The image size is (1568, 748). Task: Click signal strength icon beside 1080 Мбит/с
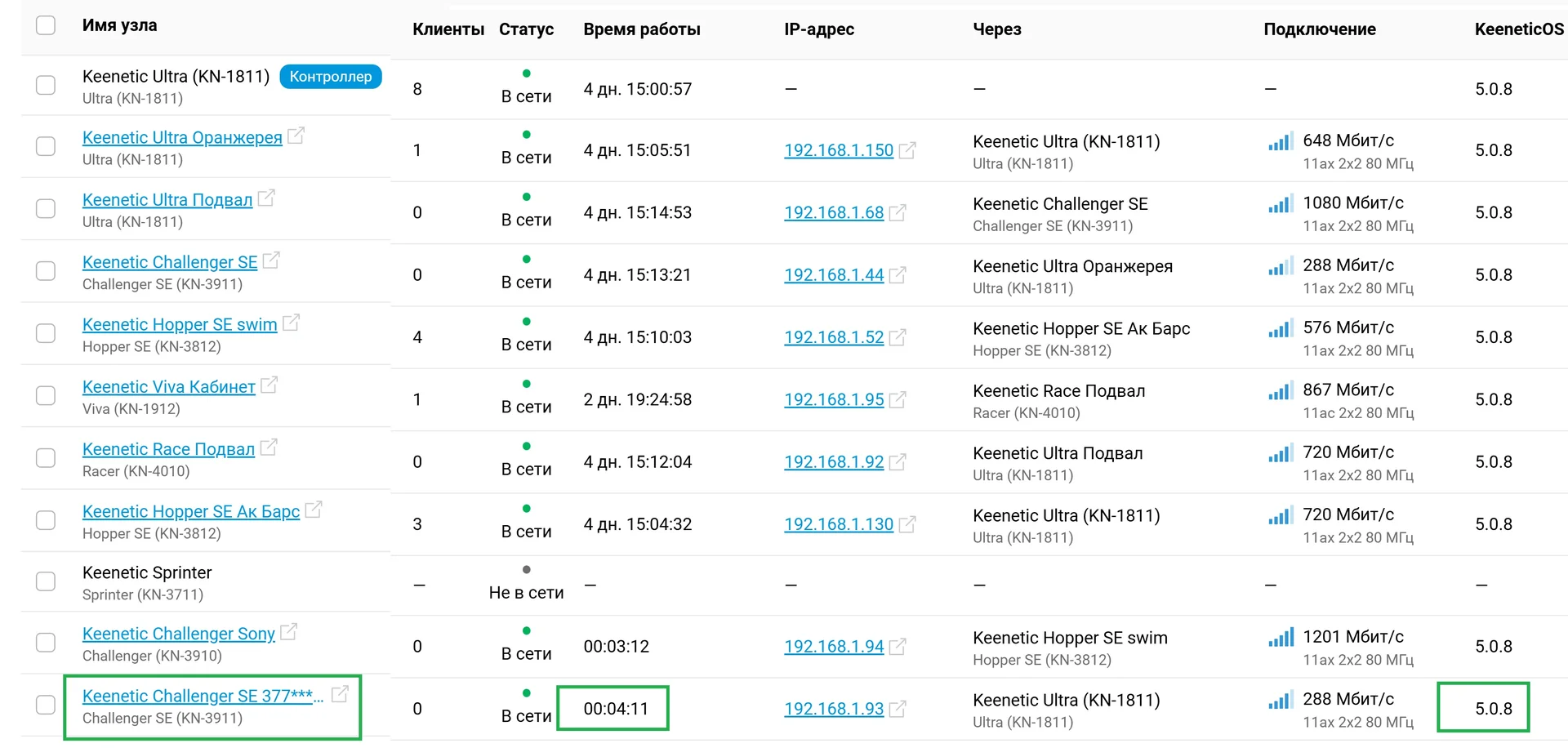(1281, 204)
